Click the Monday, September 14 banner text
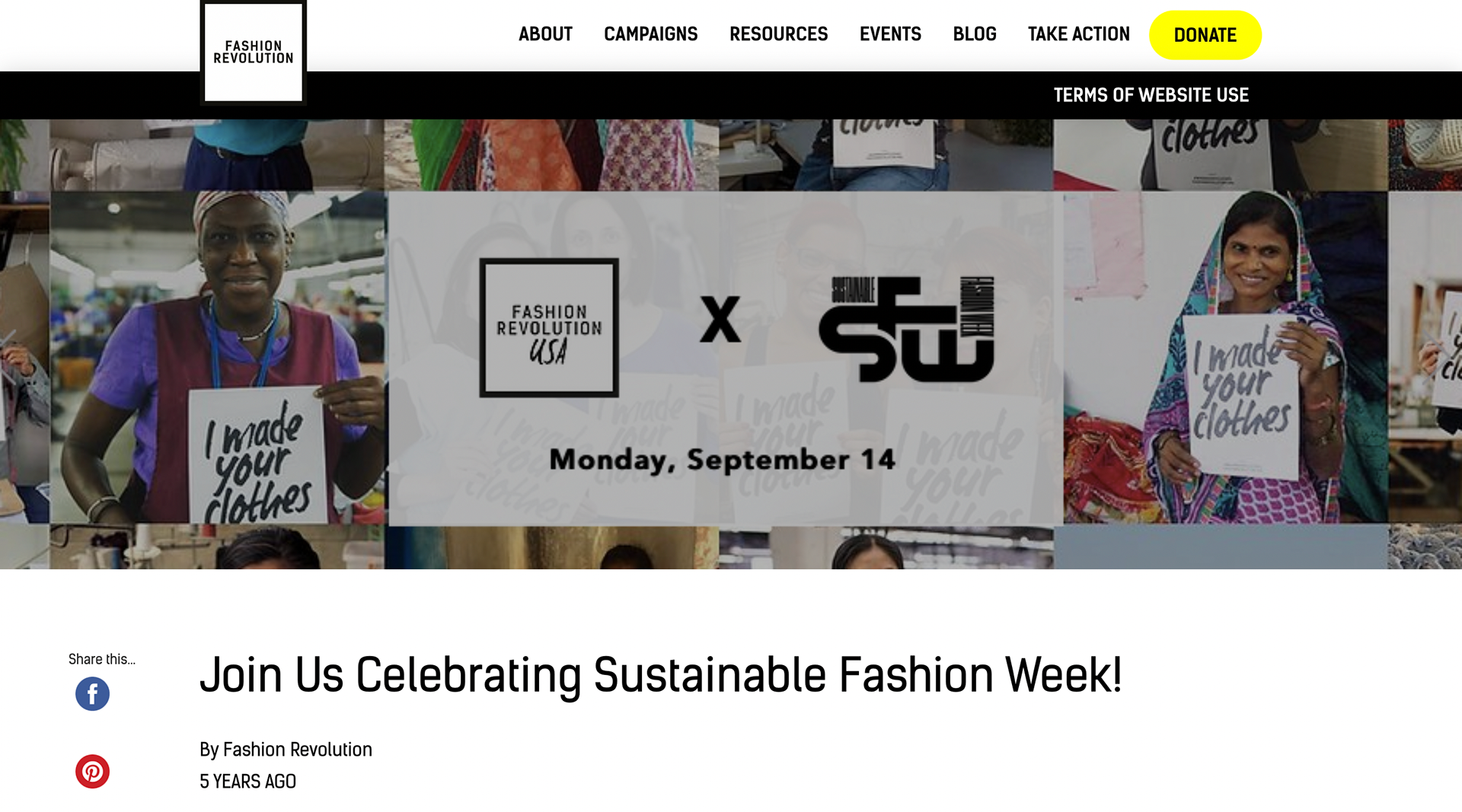 coord(722,460)
